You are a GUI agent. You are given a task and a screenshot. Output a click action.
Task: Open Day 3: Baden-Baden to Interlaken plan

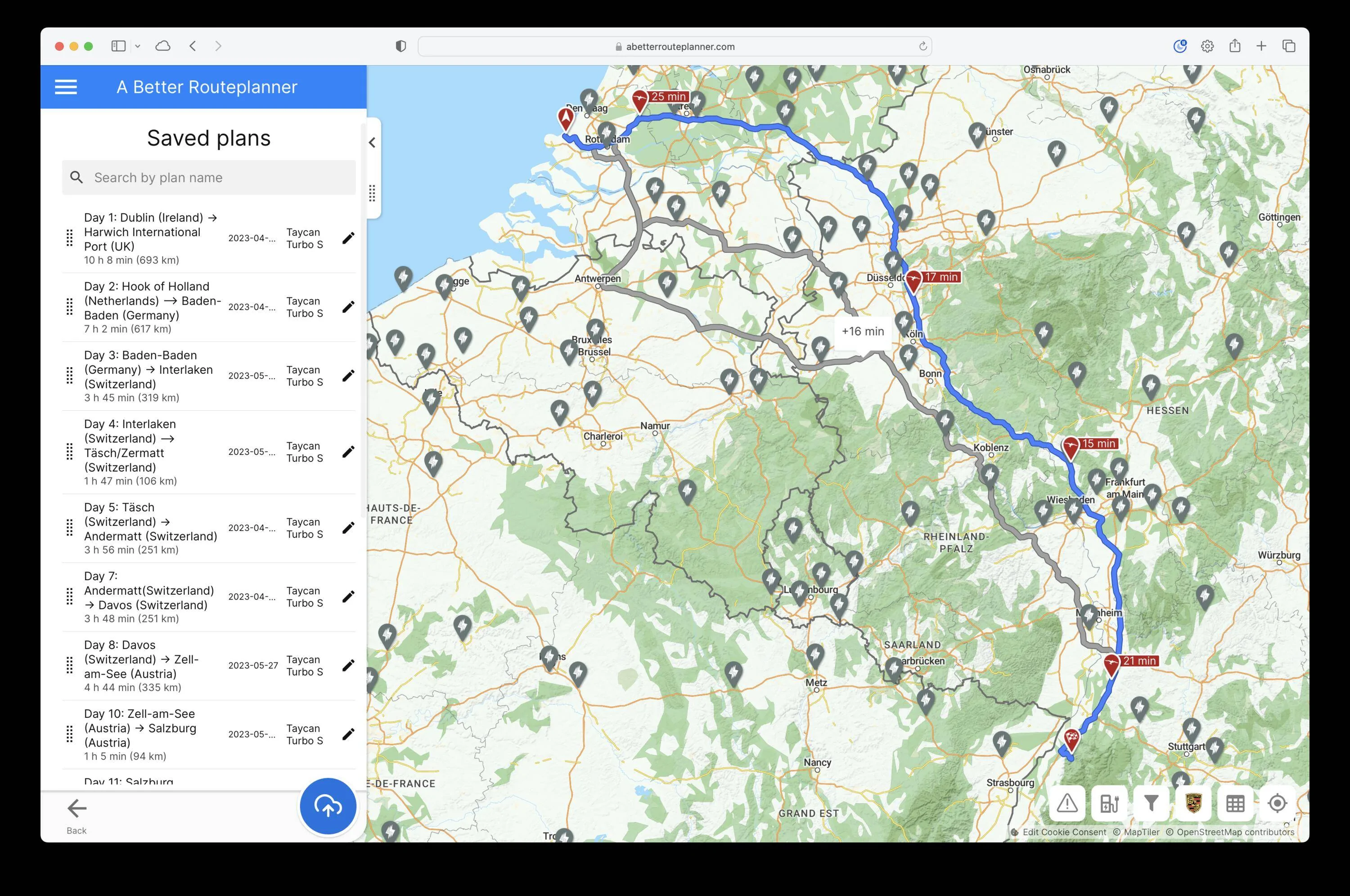(209, 376)
